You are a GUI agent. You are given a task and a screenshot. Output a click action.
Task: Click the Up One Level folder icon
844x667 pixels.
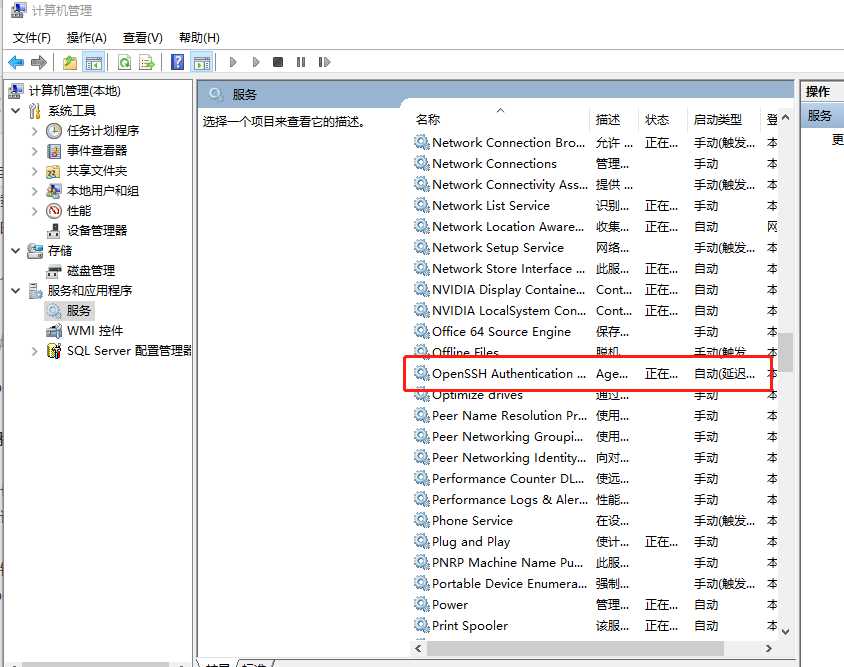coord(70,62)
